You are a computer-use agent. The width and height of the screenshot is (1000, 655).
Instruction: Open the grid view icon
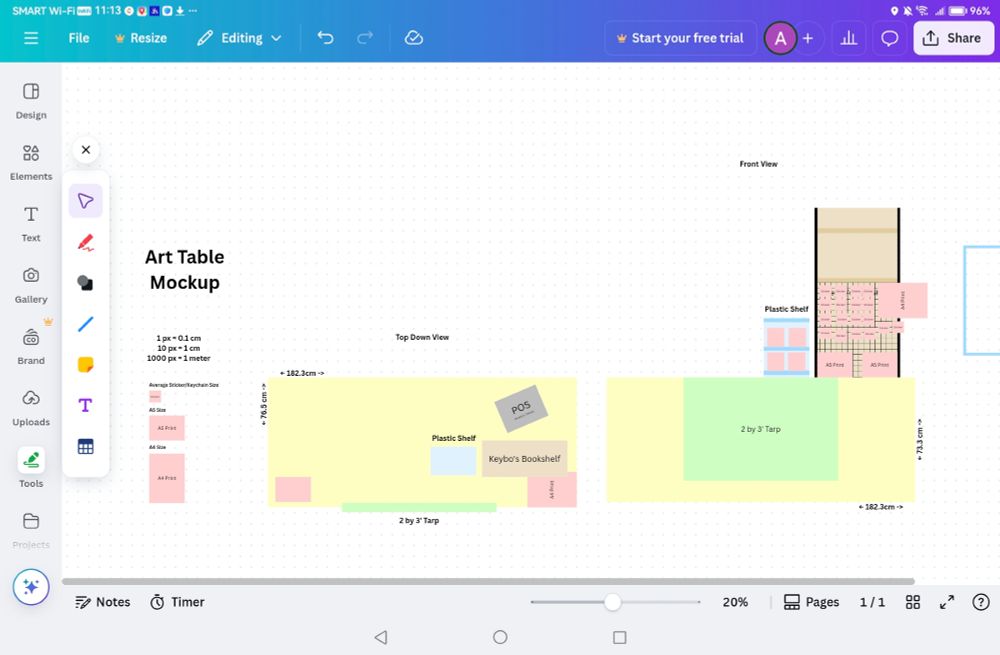point(913,602)
